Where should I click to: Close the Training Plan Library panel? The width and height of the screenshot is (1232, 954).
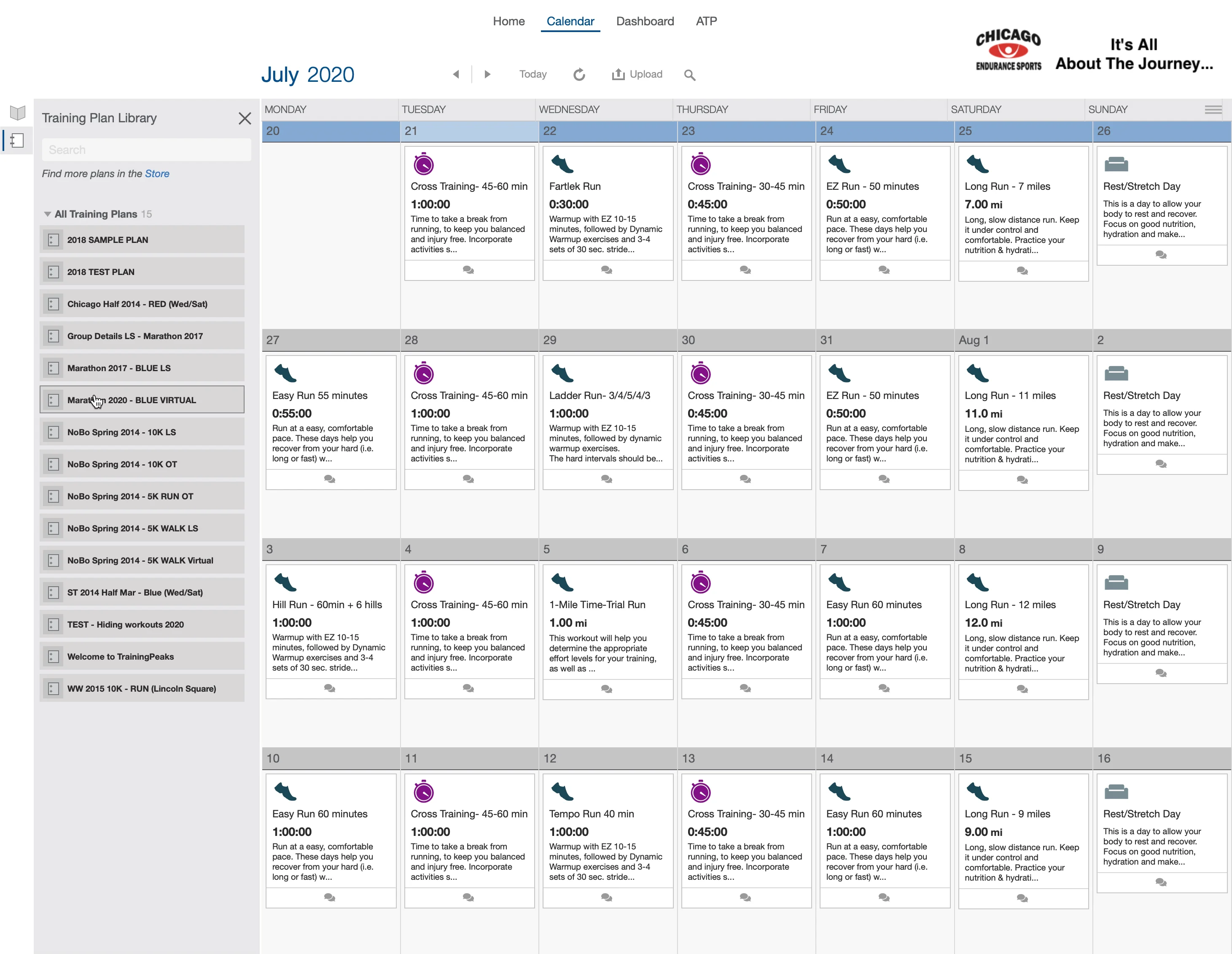coord(244,119)
